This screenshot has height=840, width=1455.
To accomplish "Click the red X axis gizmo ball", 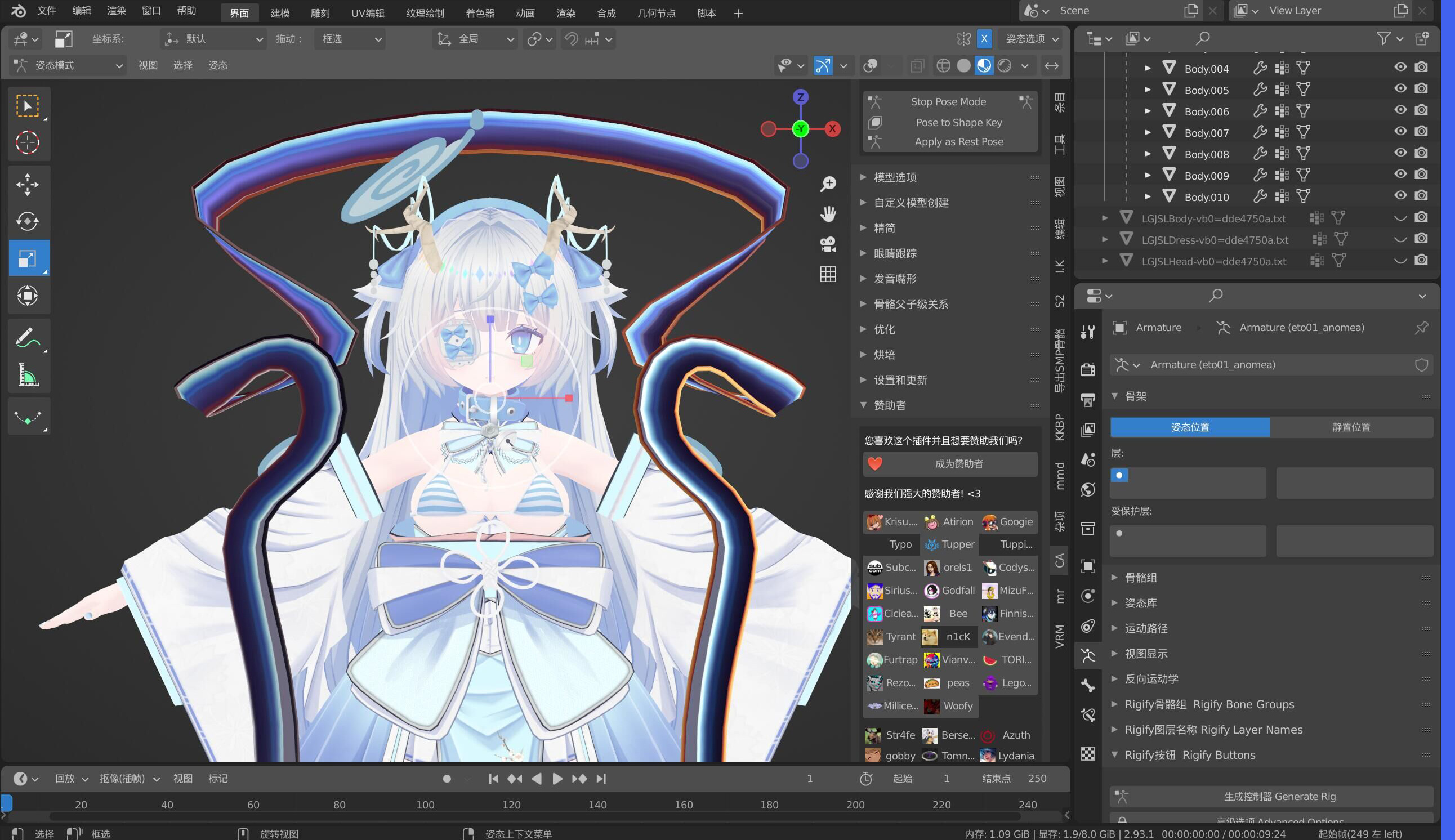I will pos(832,129).
